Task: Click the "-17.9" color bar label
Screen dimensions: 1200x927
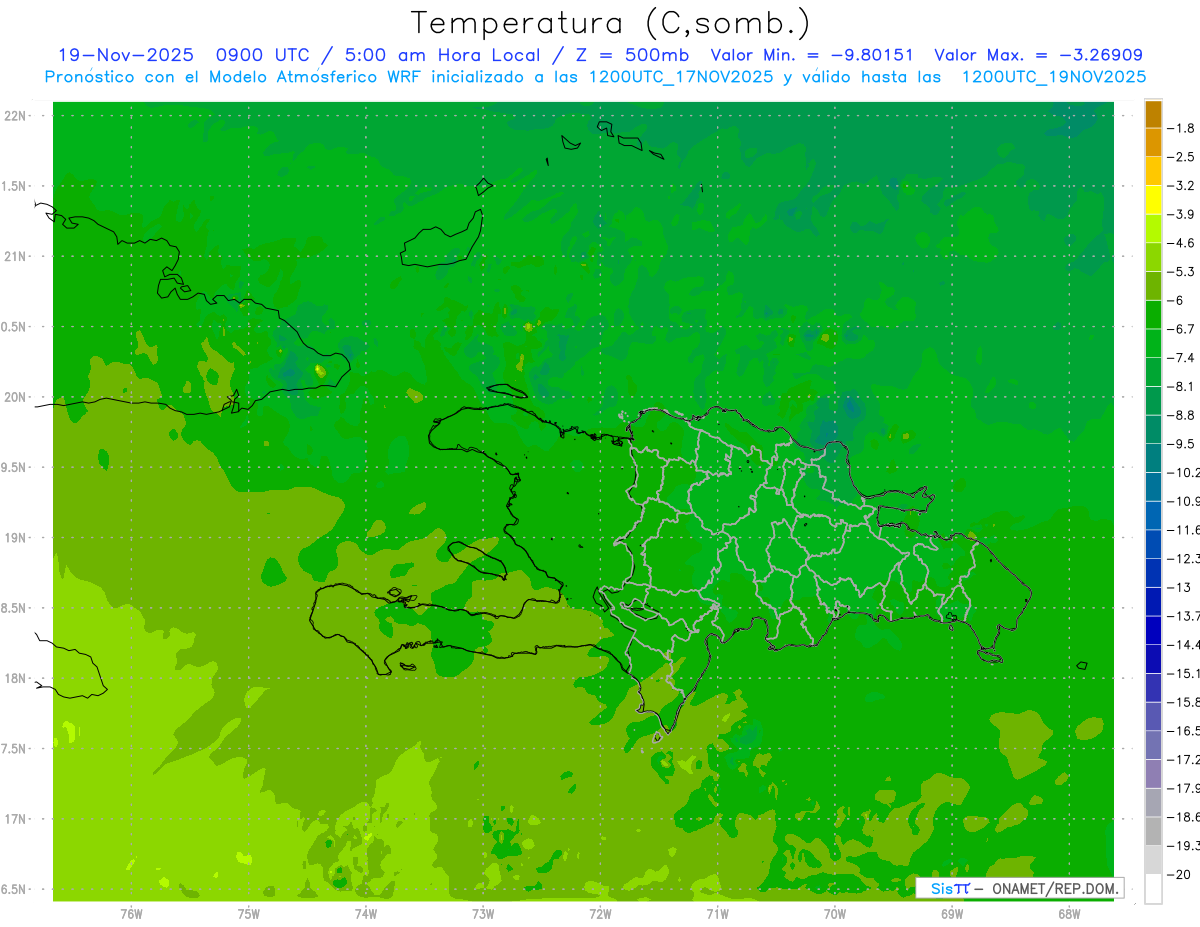Action: coord(1184,788)
